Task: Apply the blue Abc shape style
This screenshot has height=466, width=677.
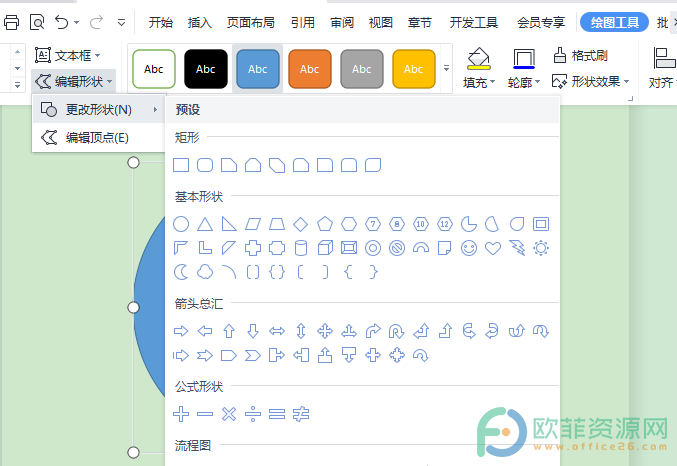Action: (258, 69)
